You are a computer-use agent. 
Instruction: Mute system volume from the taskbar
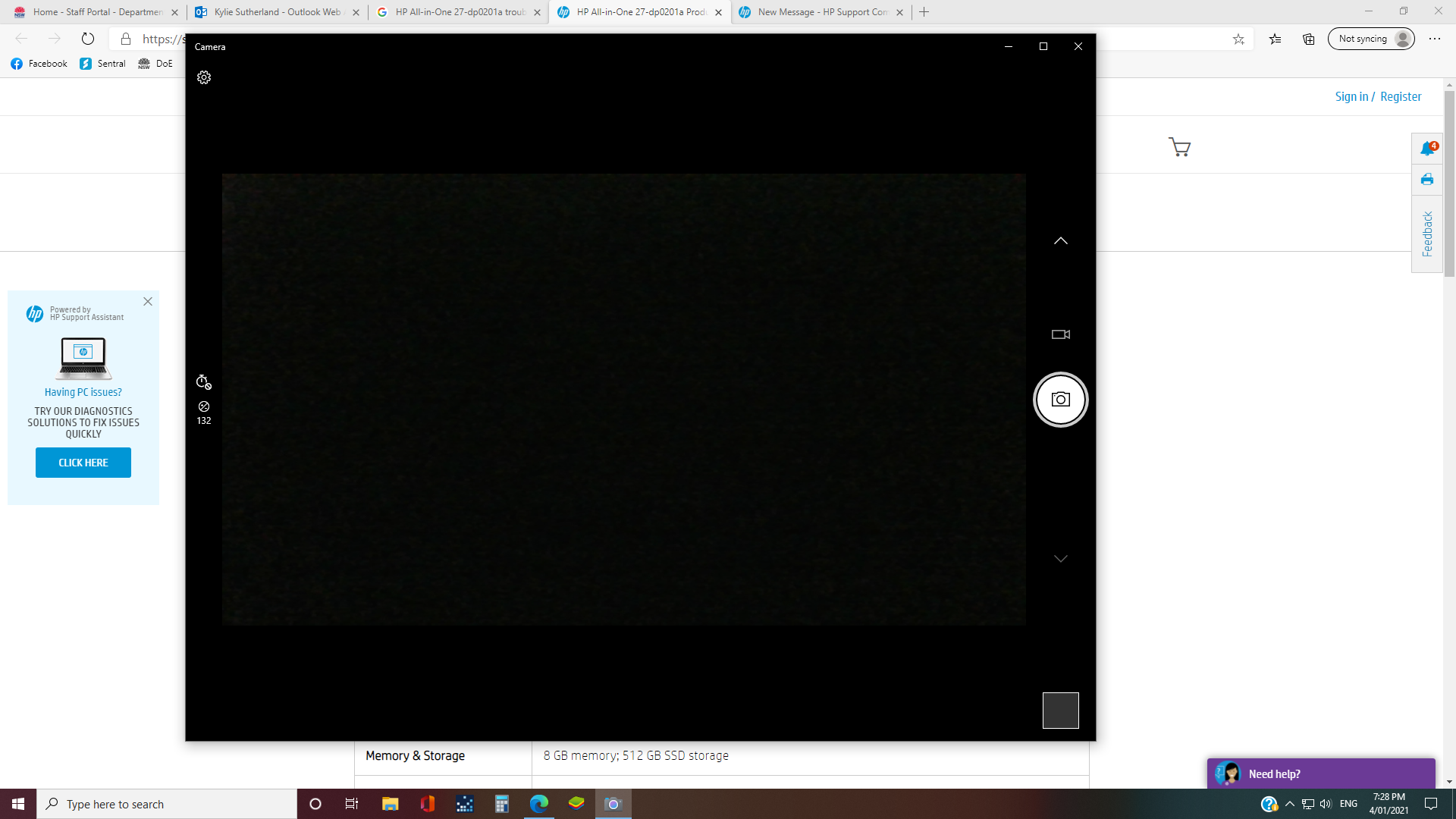tap(1326, 804)
